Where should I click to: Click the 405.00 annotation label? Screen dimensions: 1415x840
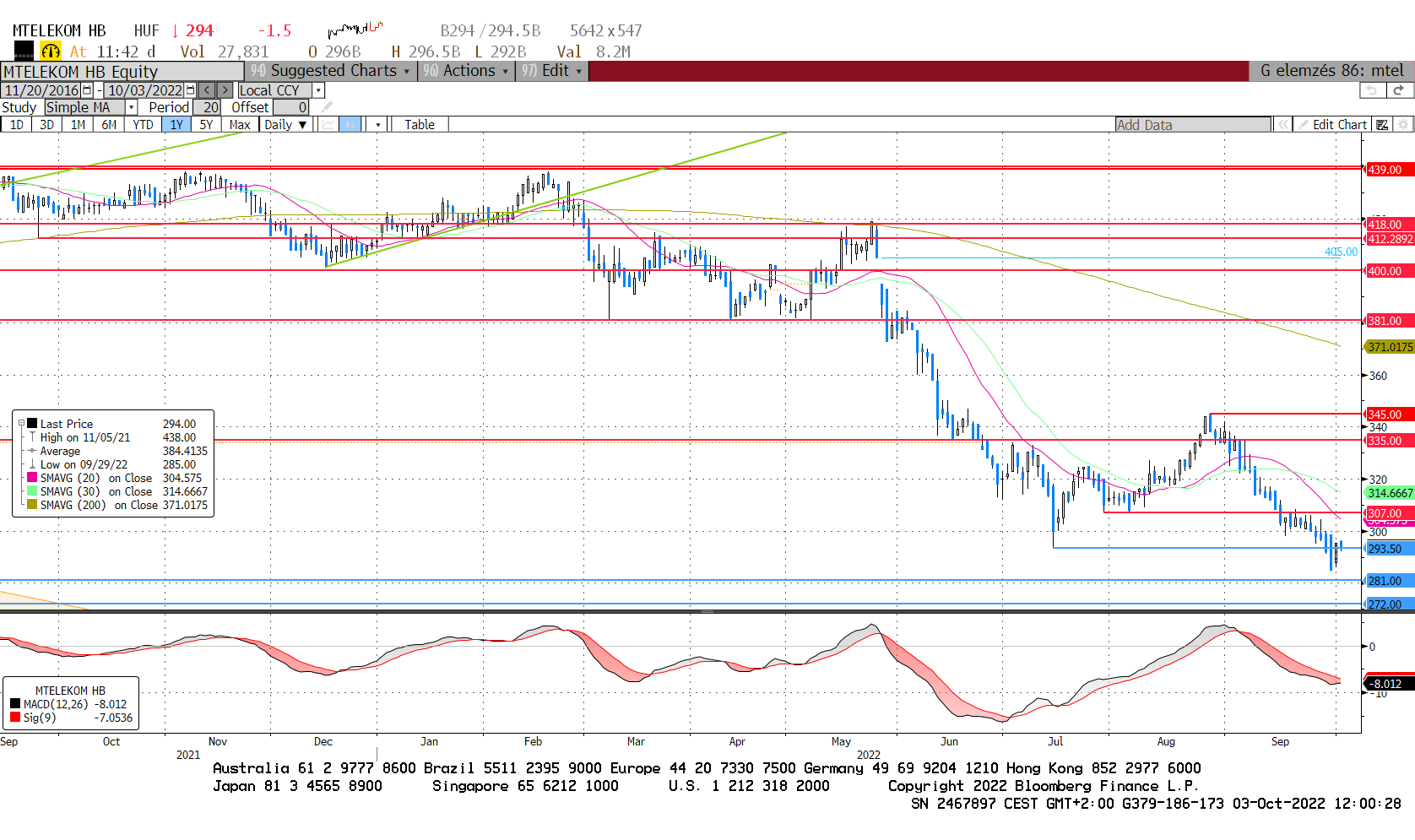click(1341, 252)
